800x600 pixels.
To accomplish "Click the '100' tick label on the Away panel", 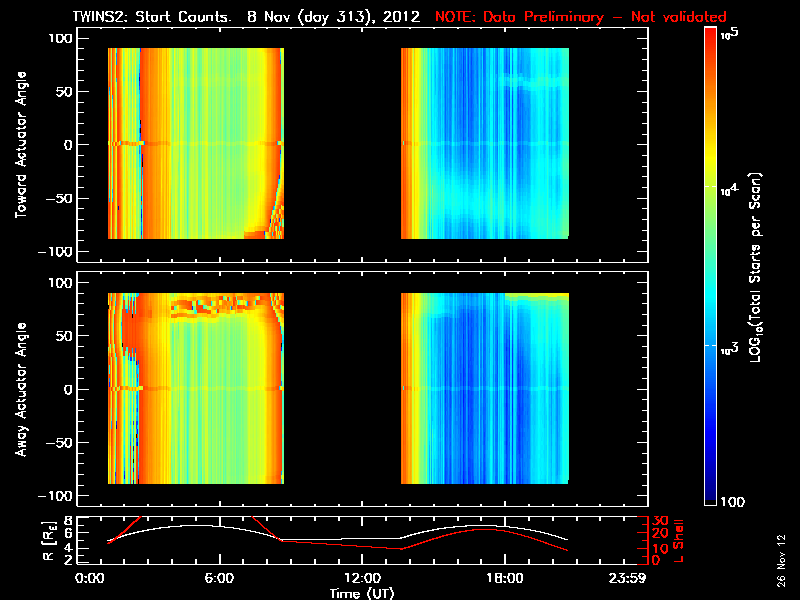I will tap(61, 283).
